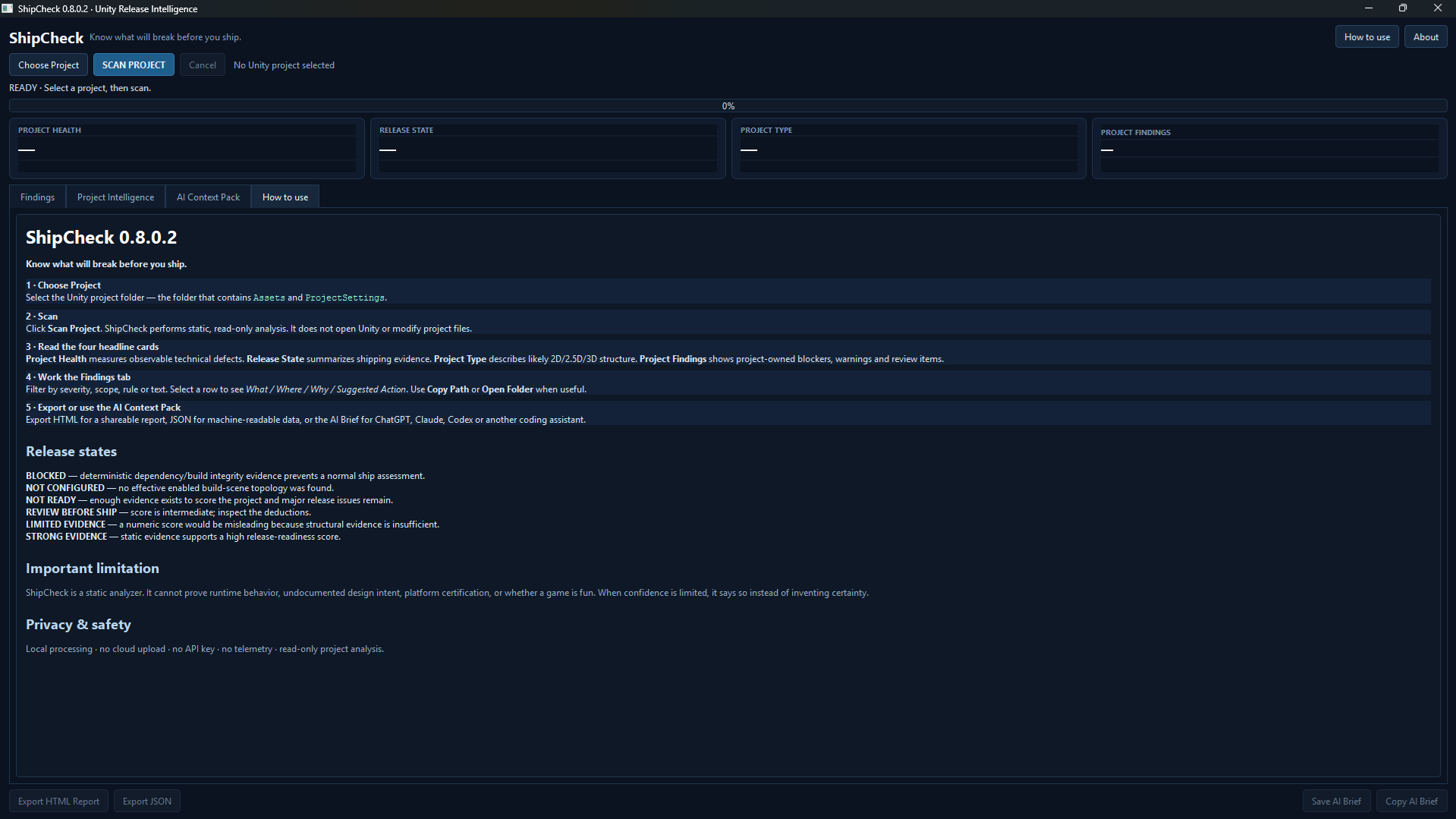The image size is (1456, 819).
Task: Click the Save AI Brief button
Action: [x=1336, y=802]
